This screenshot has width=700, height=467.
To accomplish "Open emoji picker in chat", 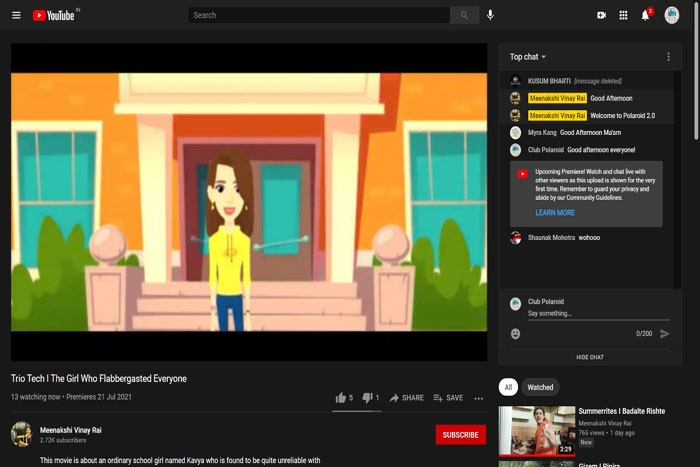I will [515, 334].
